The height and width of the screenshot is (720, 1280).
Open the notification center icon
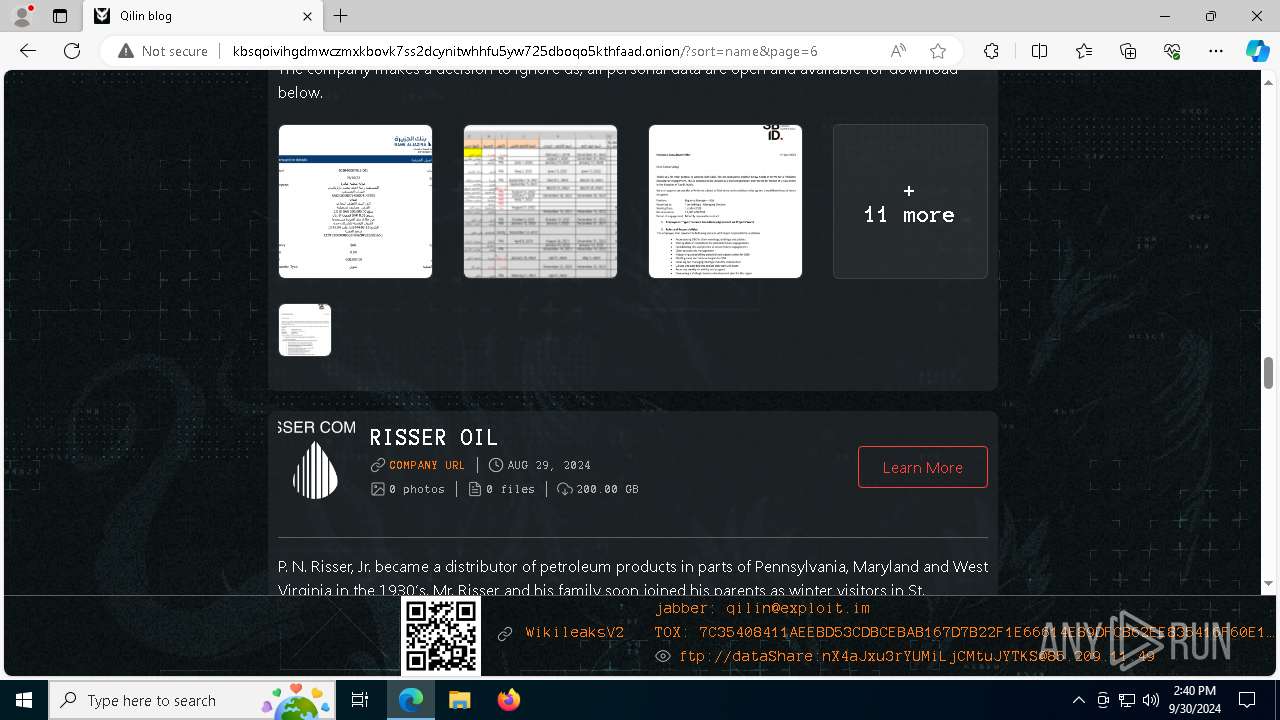(x=1247, y=700)
